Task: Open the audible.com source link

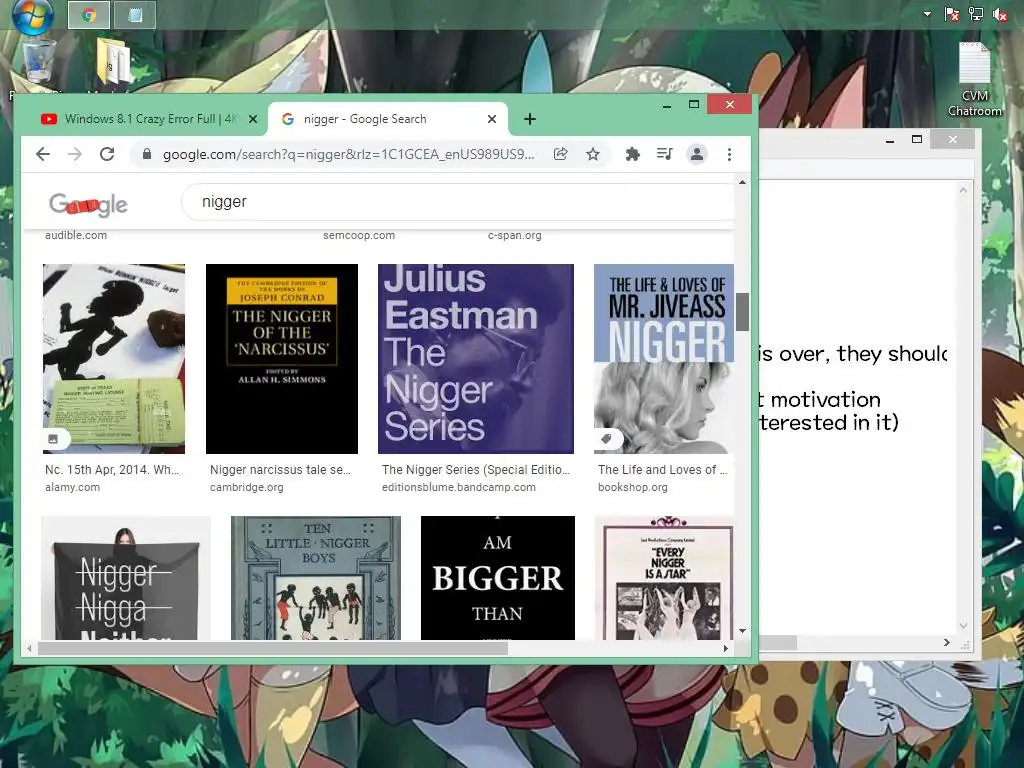Action: click(x=76, y=235)
